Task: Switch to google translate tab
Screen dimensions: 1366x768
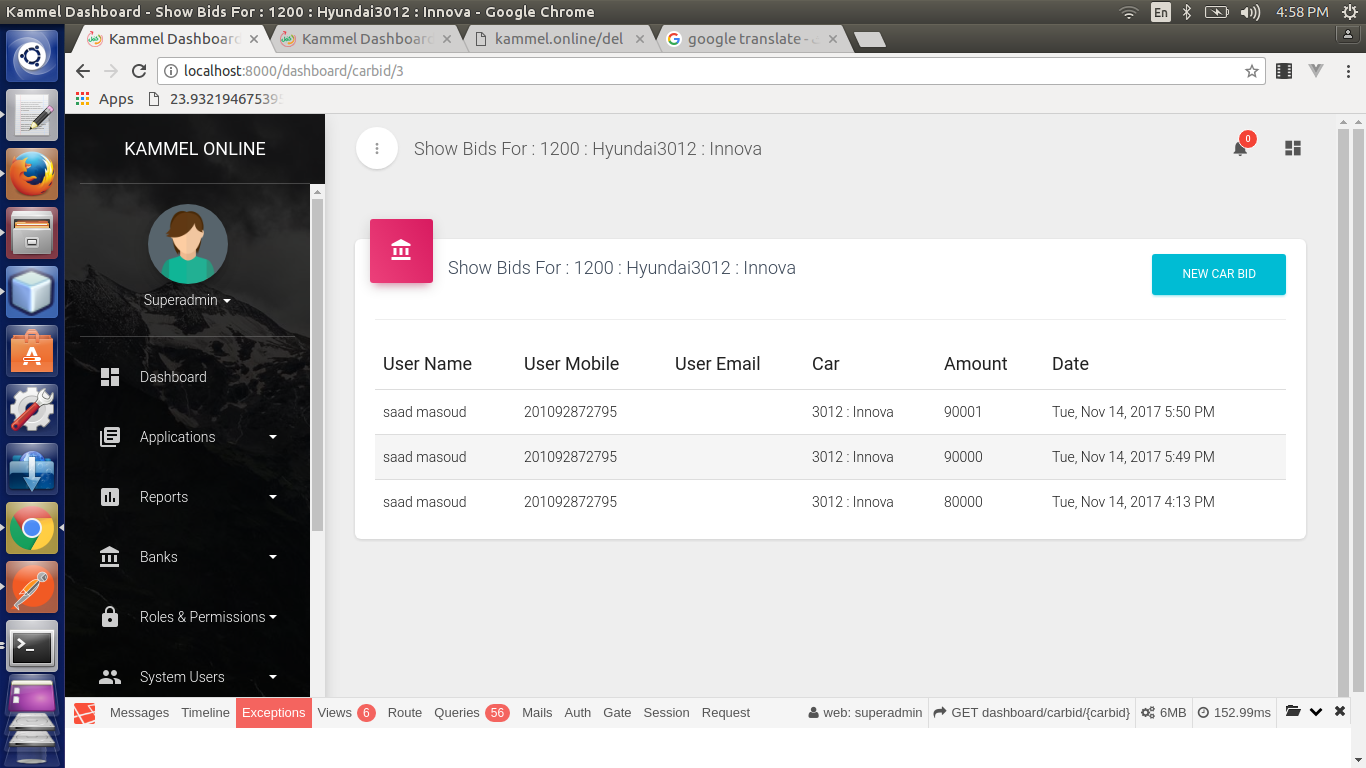Action: point(750,39)
